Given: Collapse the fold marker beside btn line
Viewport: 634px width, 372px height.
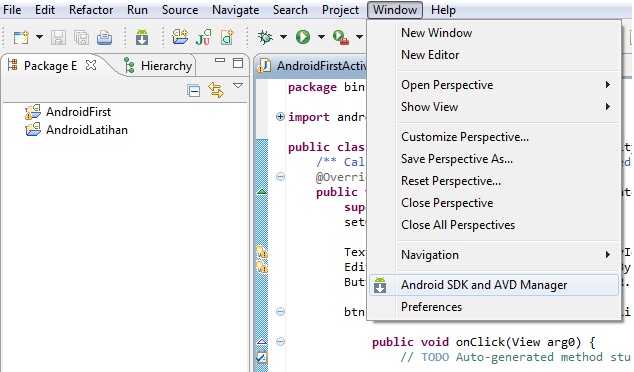Looking at the screenshot, I should [280, 311].
